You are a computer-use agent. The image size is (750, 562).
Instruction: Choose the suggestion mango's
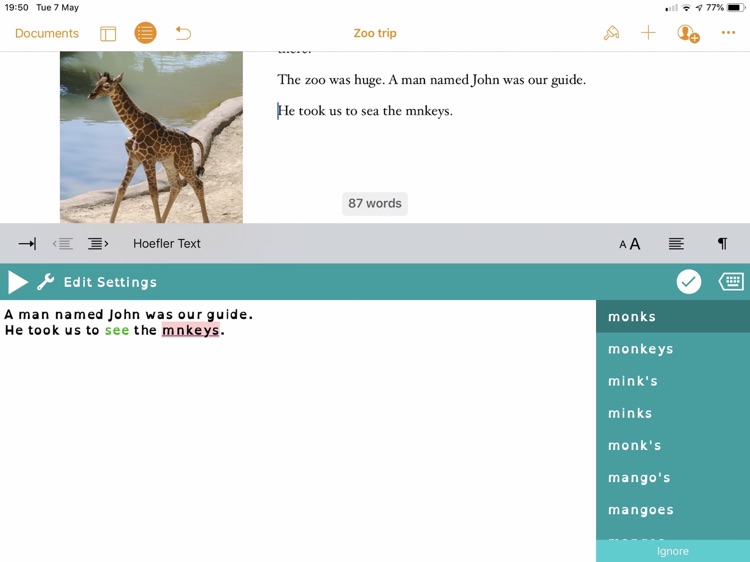[x=673, y=478]
